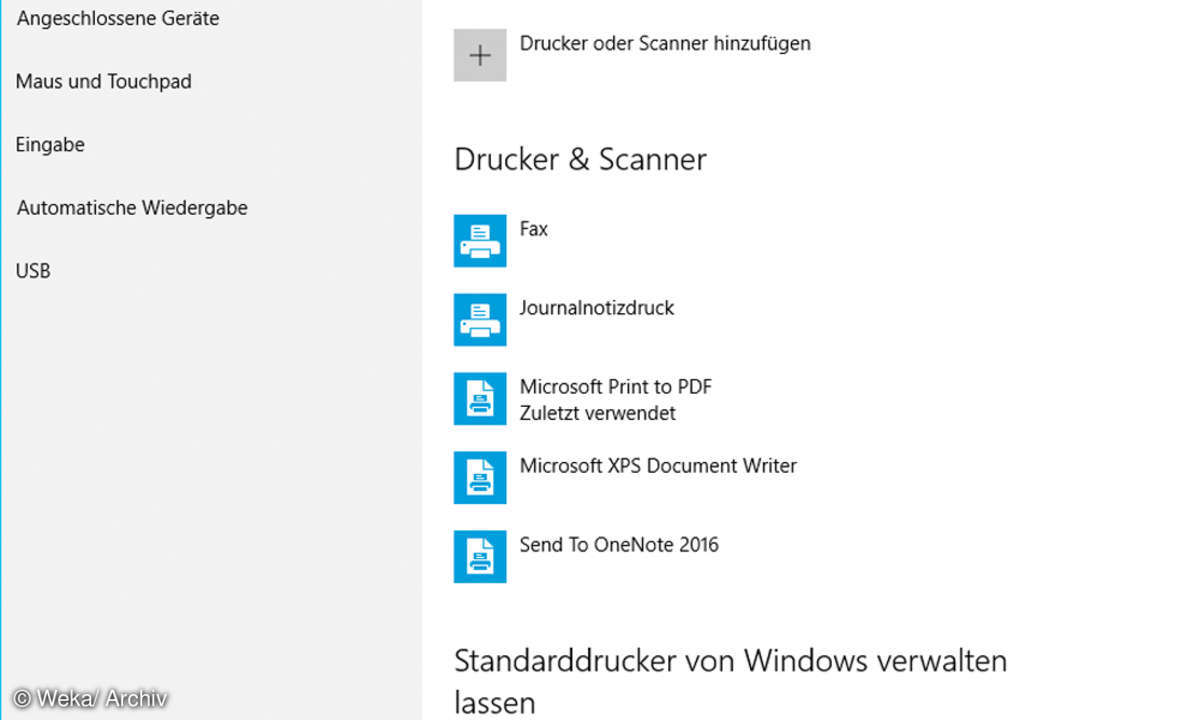Select the Fax device name

coord(534,229)
